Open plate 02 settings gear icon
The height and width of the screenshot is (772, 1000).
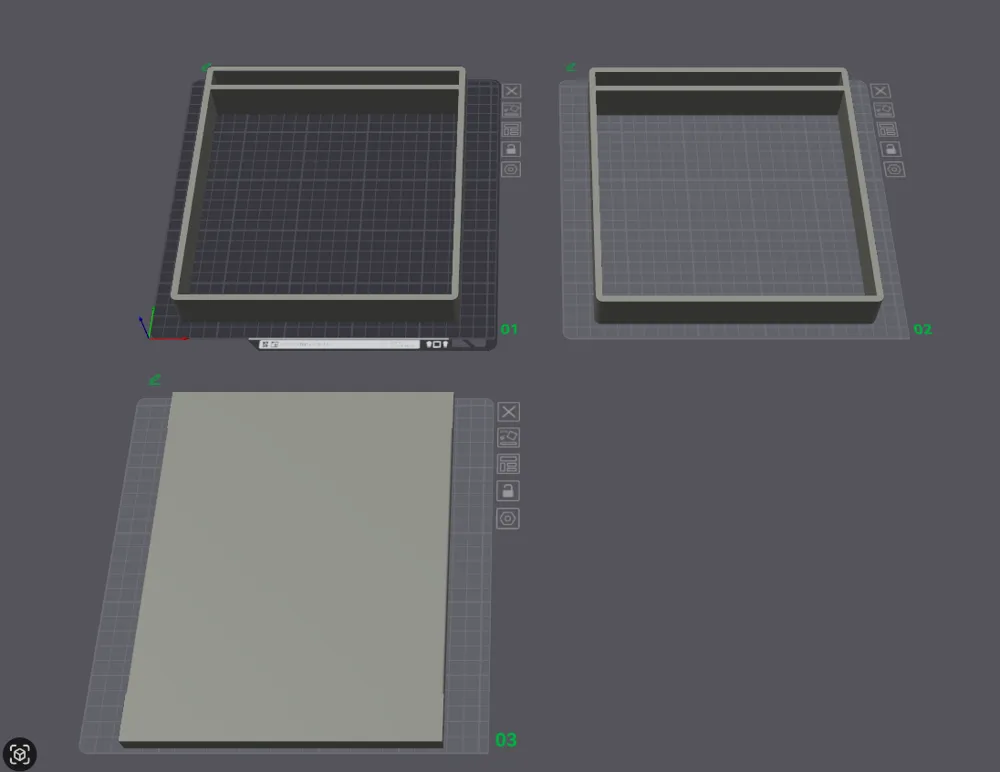click(894, 169)
